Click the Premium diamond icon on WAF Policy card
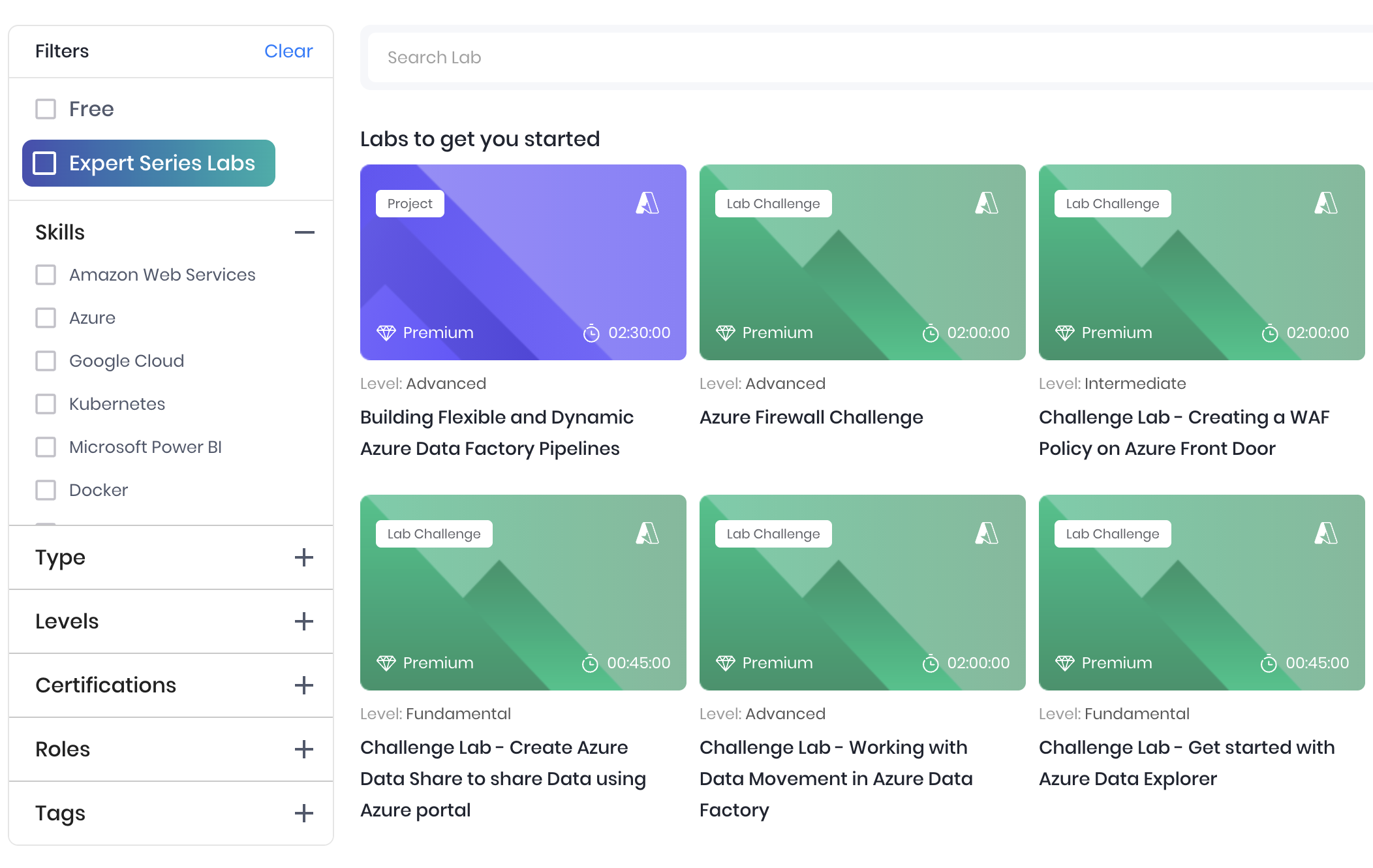 pyautogui.click(x=1065, y=333)
